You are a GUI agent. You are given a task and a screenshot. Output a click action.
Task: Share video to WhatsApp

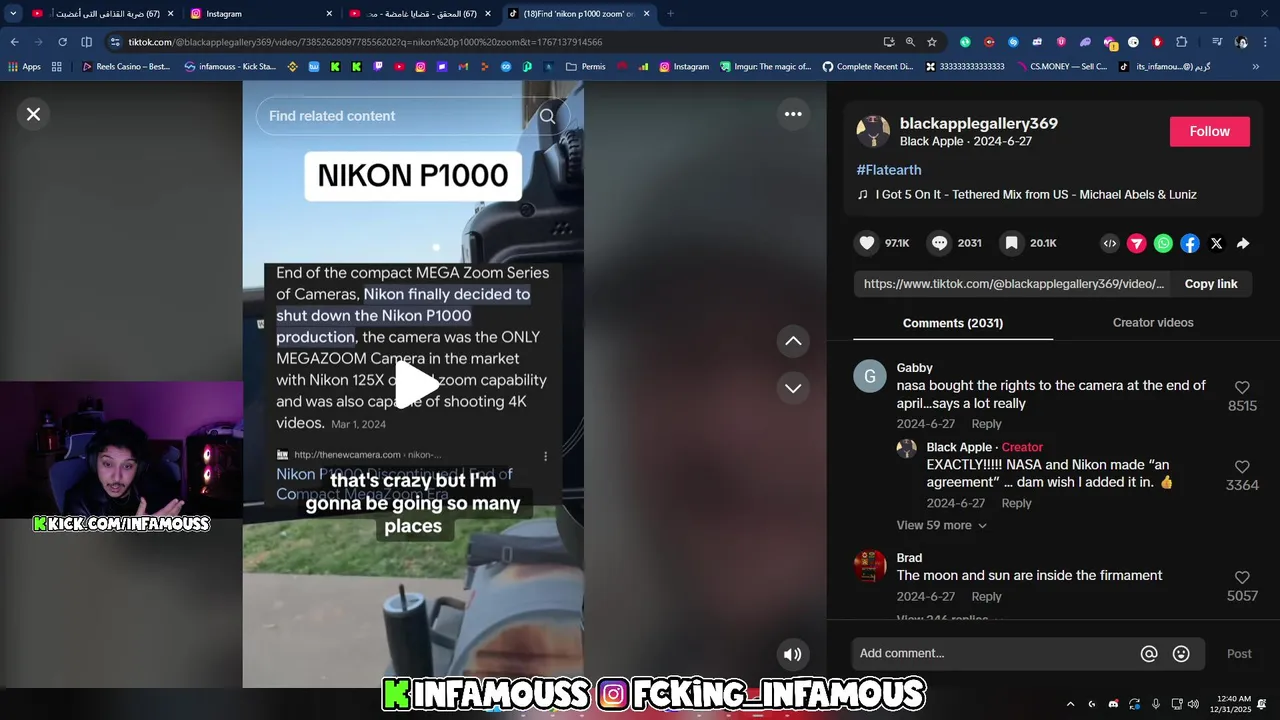click(x=1163, y=243)
